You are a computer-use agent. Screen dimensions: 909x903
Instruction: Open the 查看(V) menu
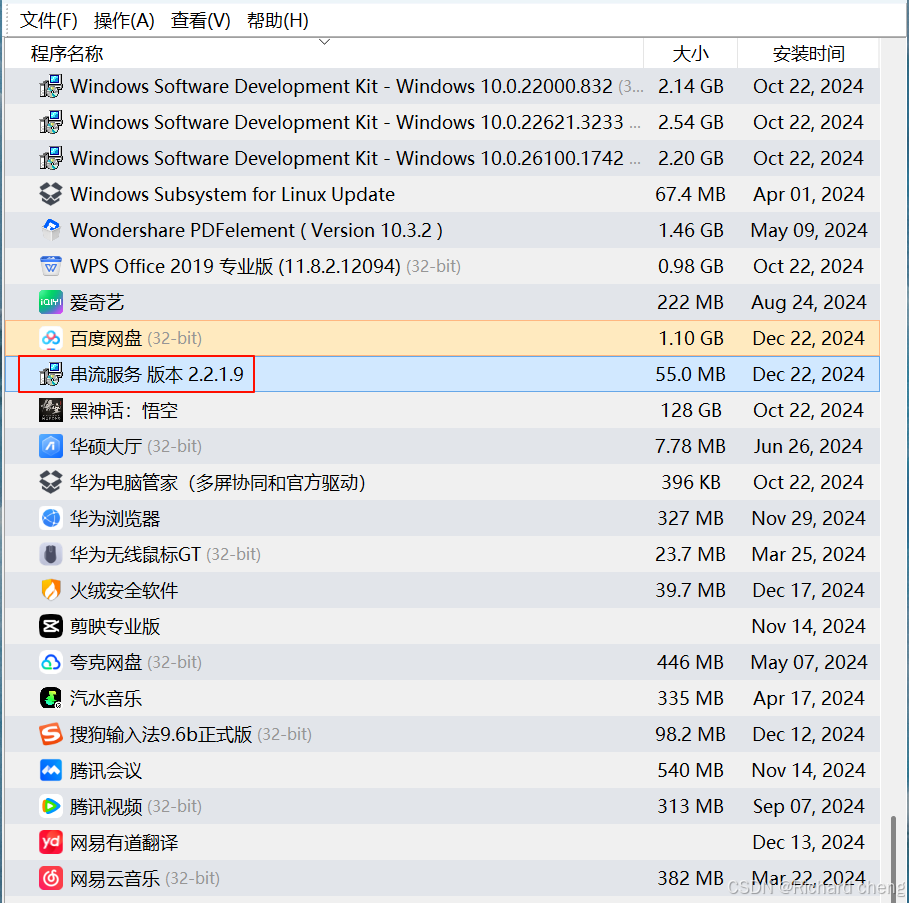click(201, 21)
